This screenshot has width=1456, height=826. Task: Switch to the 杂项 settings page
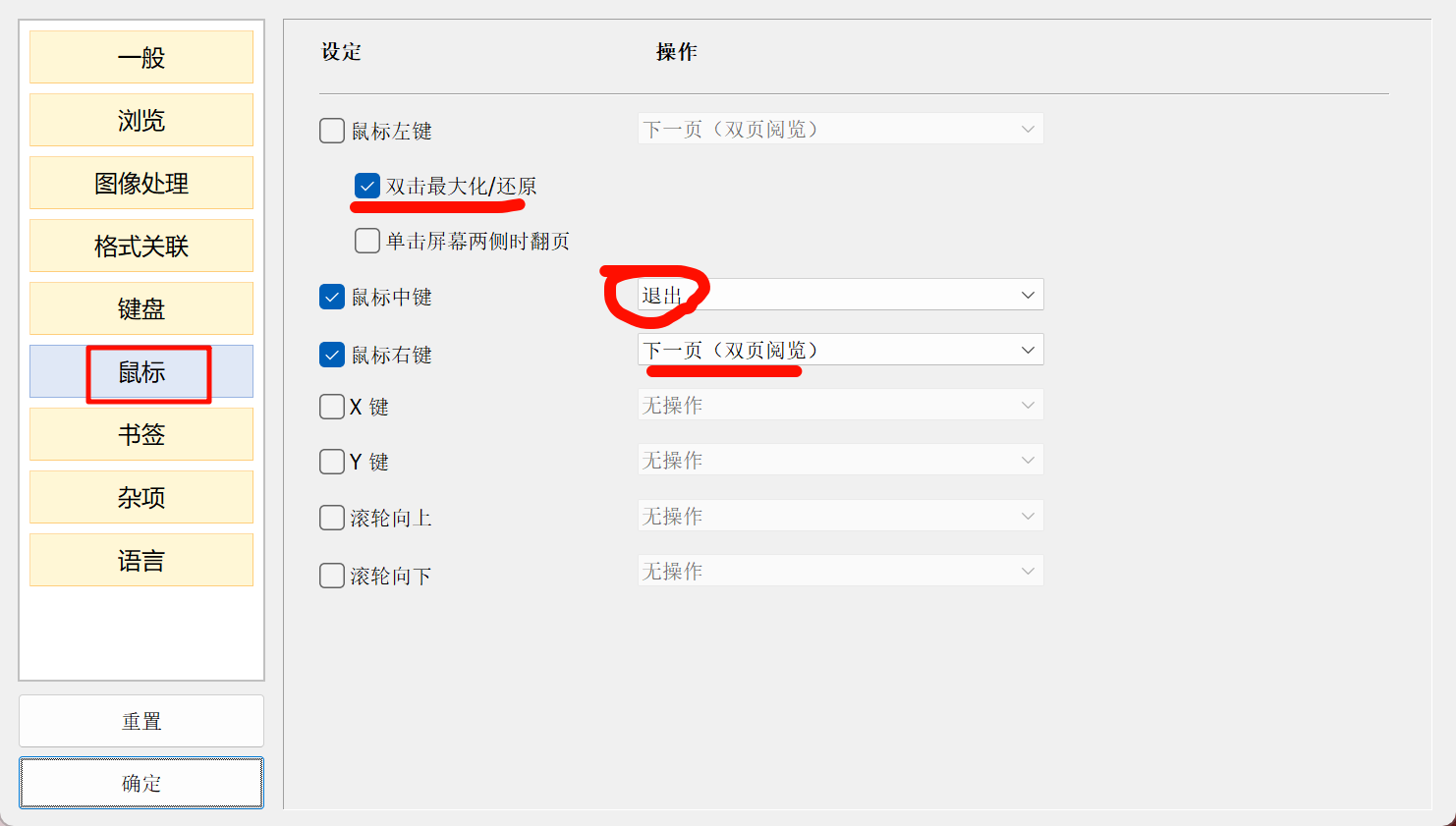tap(141, 497)
